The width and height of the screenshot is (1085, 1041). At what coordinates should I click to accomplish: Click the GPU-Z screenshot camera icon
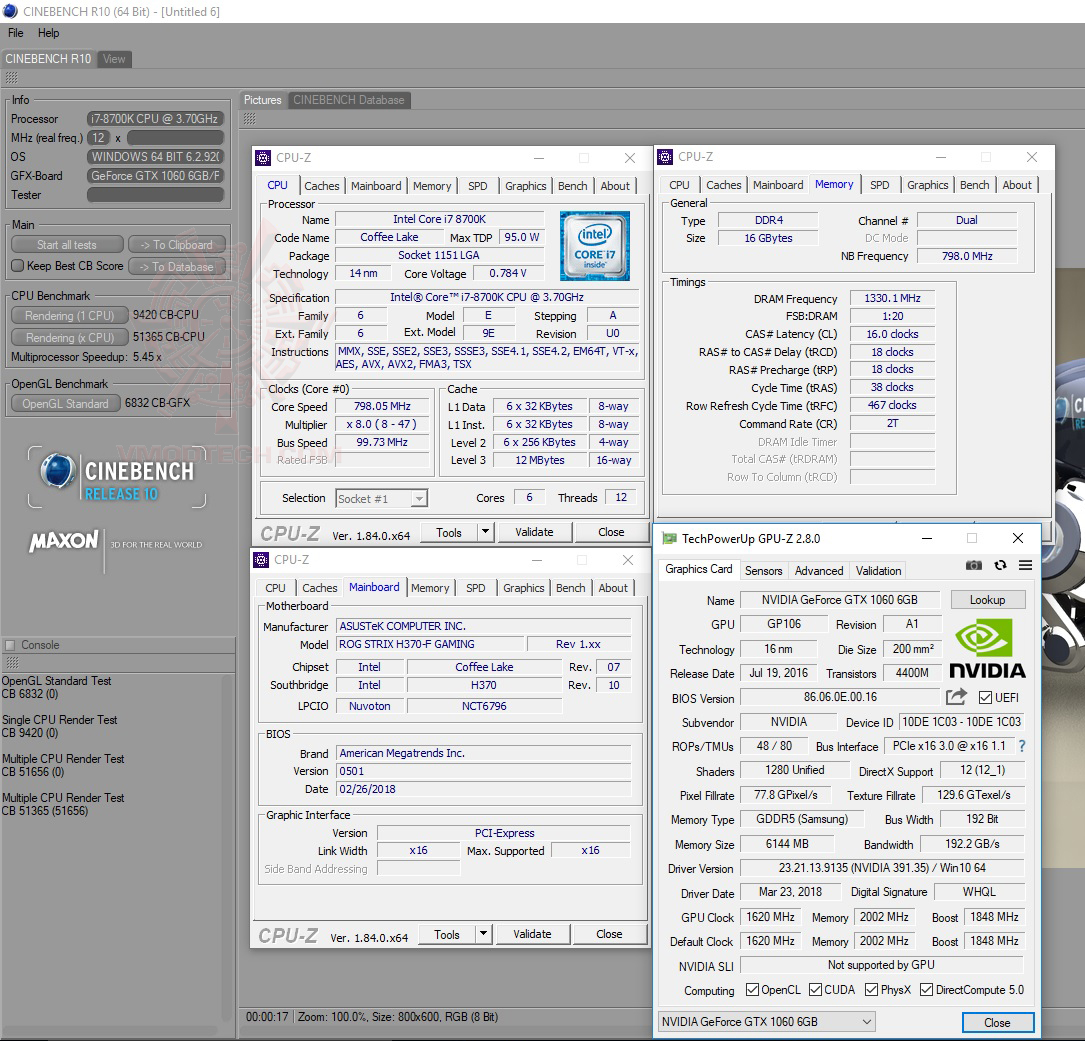pos(973,565)
